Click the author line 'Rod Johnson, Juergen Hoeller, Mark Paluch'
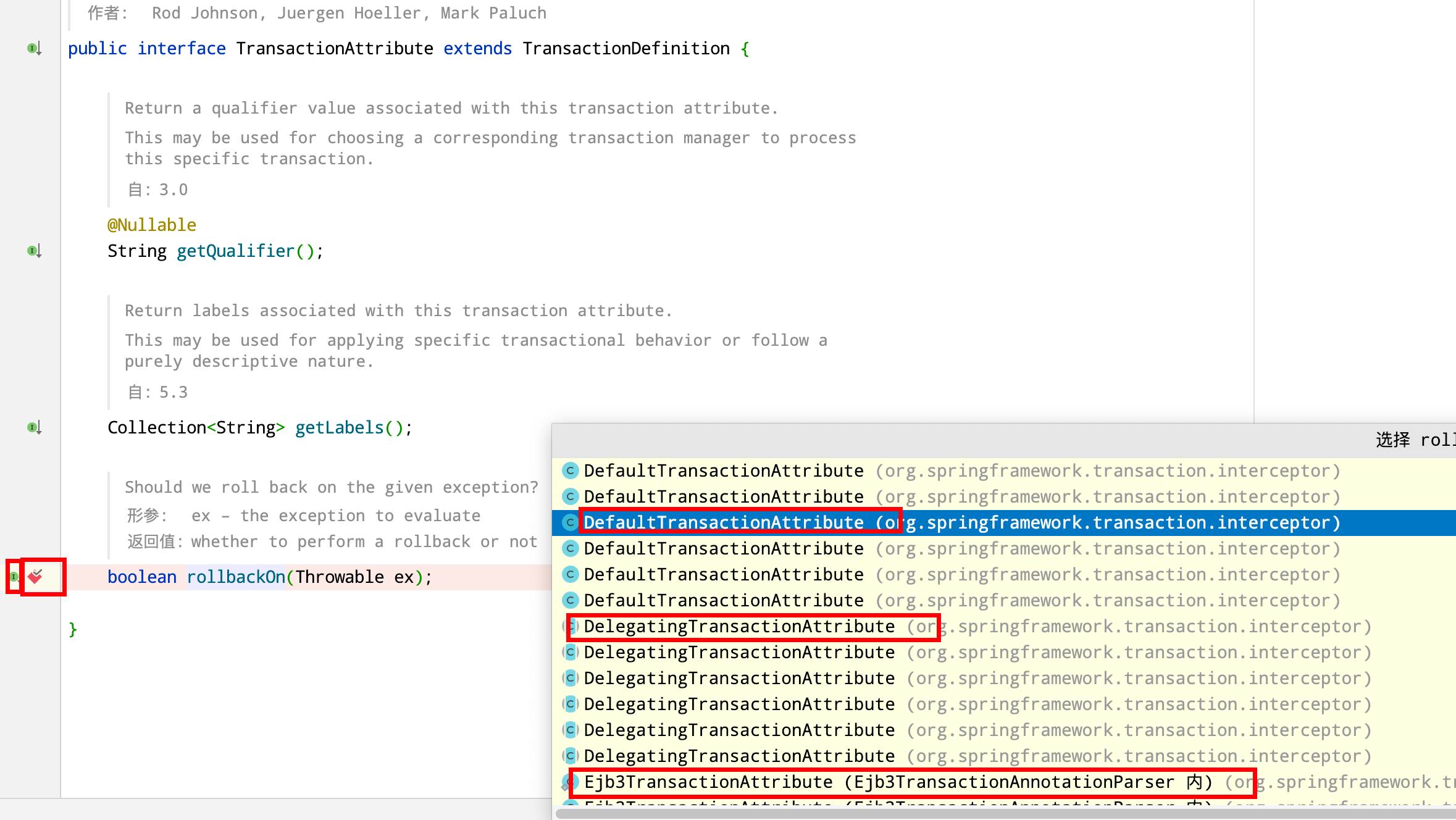This screenshot has height=820, width=1456. [x=349, y=13]
